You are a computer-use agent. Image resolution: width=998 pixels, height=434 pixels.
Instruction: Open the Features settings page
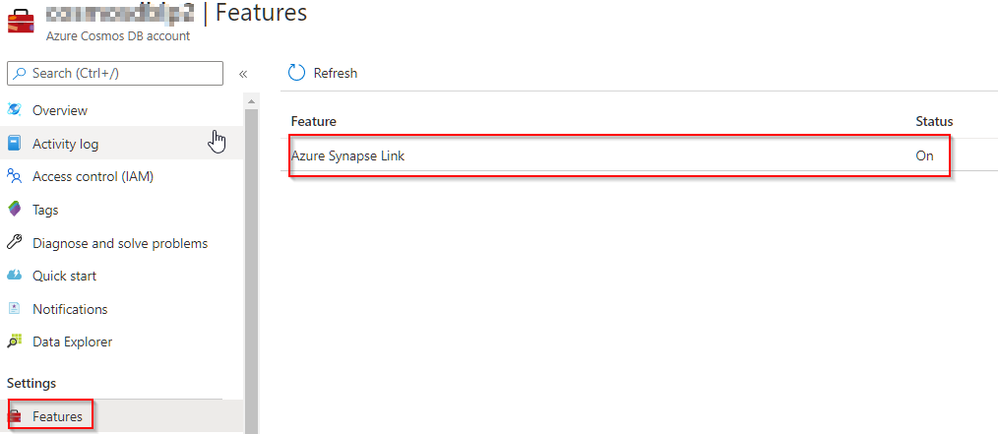[x=57, y=416]
